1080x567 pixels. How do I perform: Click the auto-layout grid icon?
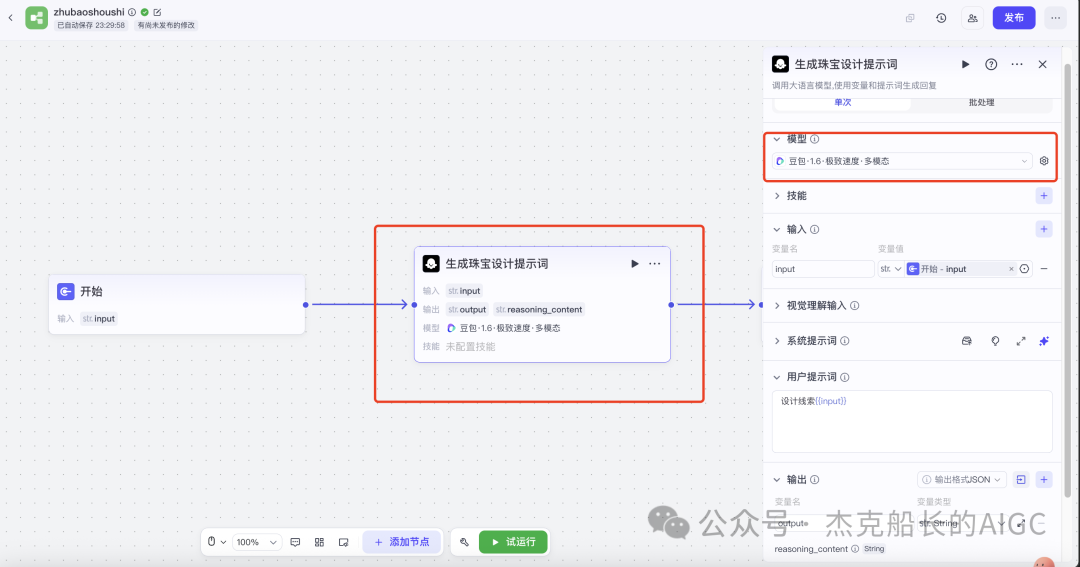click(x=320, y=542)
